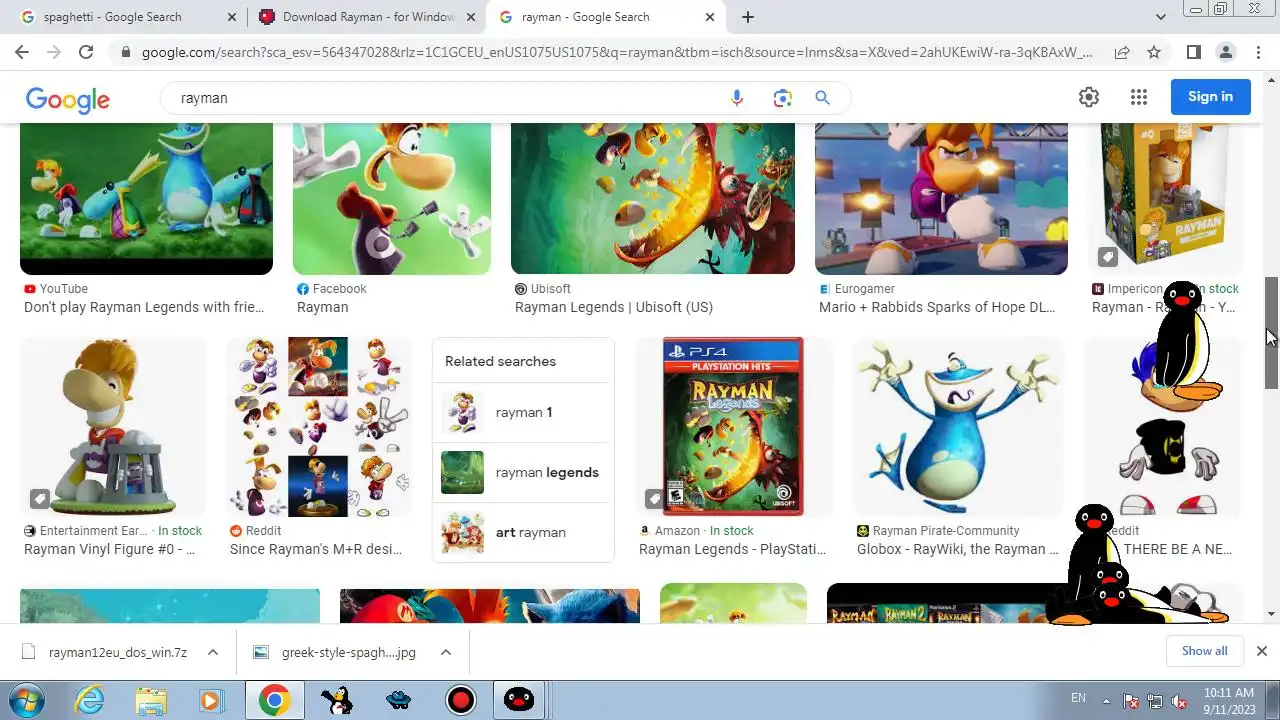Screen dimensions: 1280x720
Task: Click the browser forward arrow
Action: (54, 52)
